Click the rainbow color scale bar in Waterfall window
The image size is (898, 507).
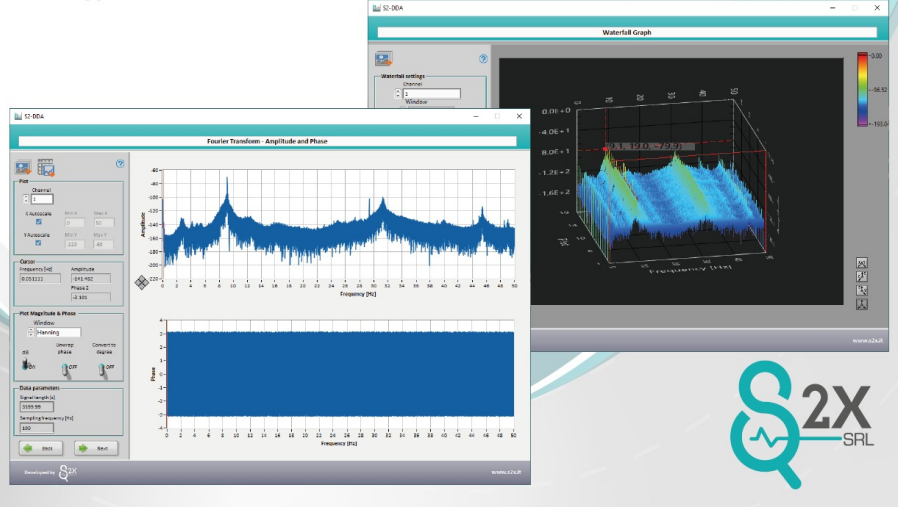tap(862, 89)
